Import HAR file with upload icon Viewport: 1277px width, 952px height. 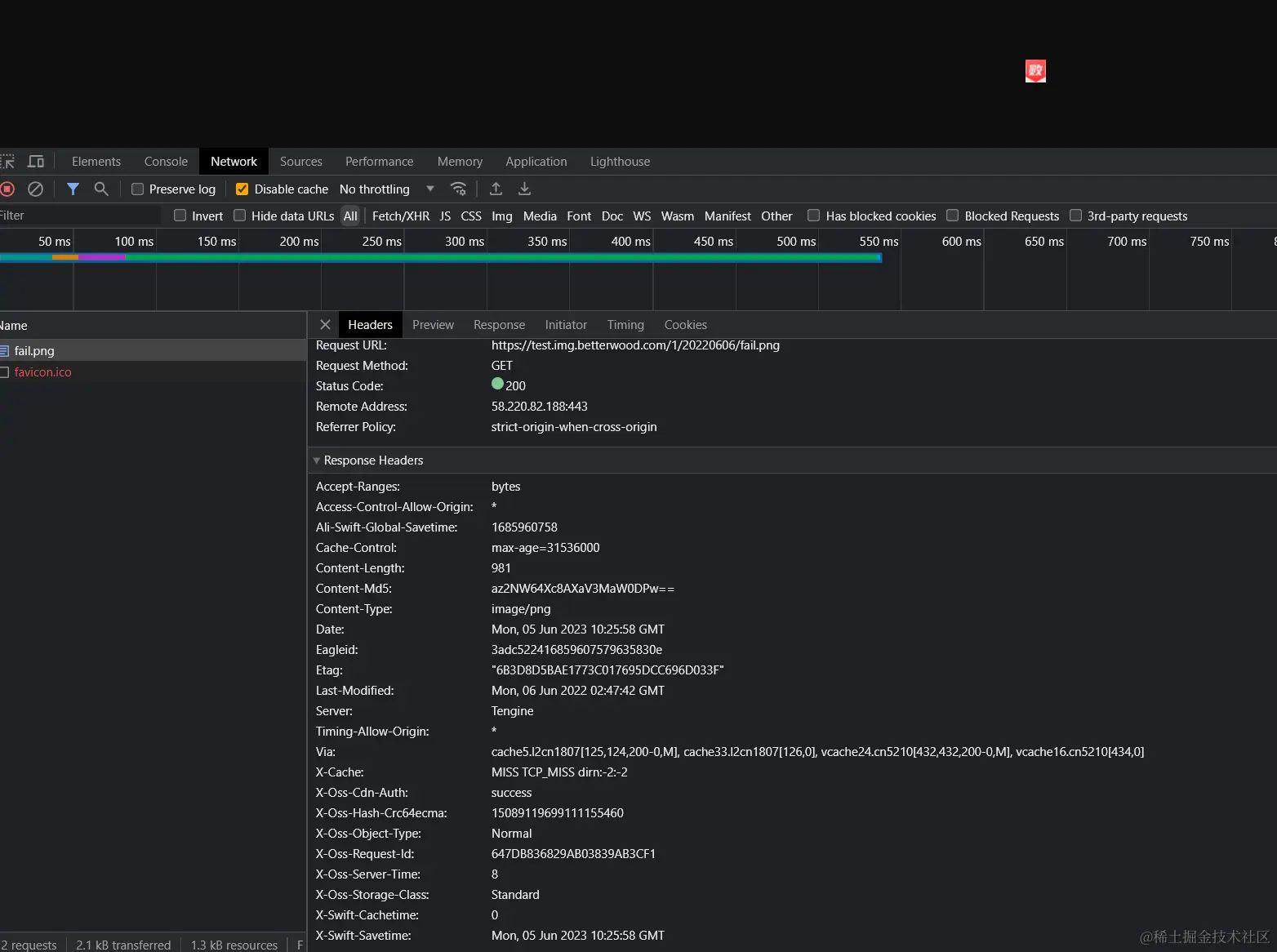pos(496,189)
